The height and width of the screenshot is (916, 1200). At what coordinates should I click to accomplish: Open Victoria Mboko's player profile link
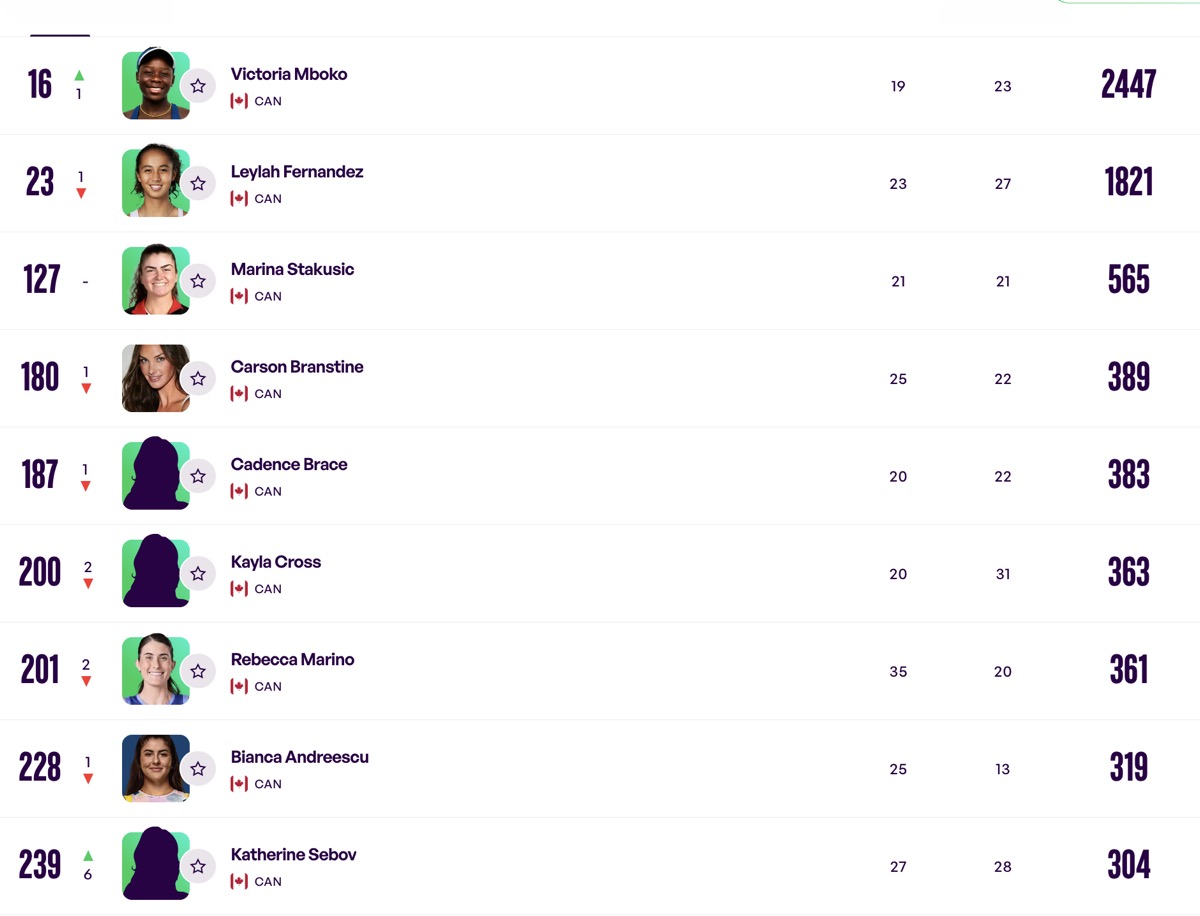[289, 74]
